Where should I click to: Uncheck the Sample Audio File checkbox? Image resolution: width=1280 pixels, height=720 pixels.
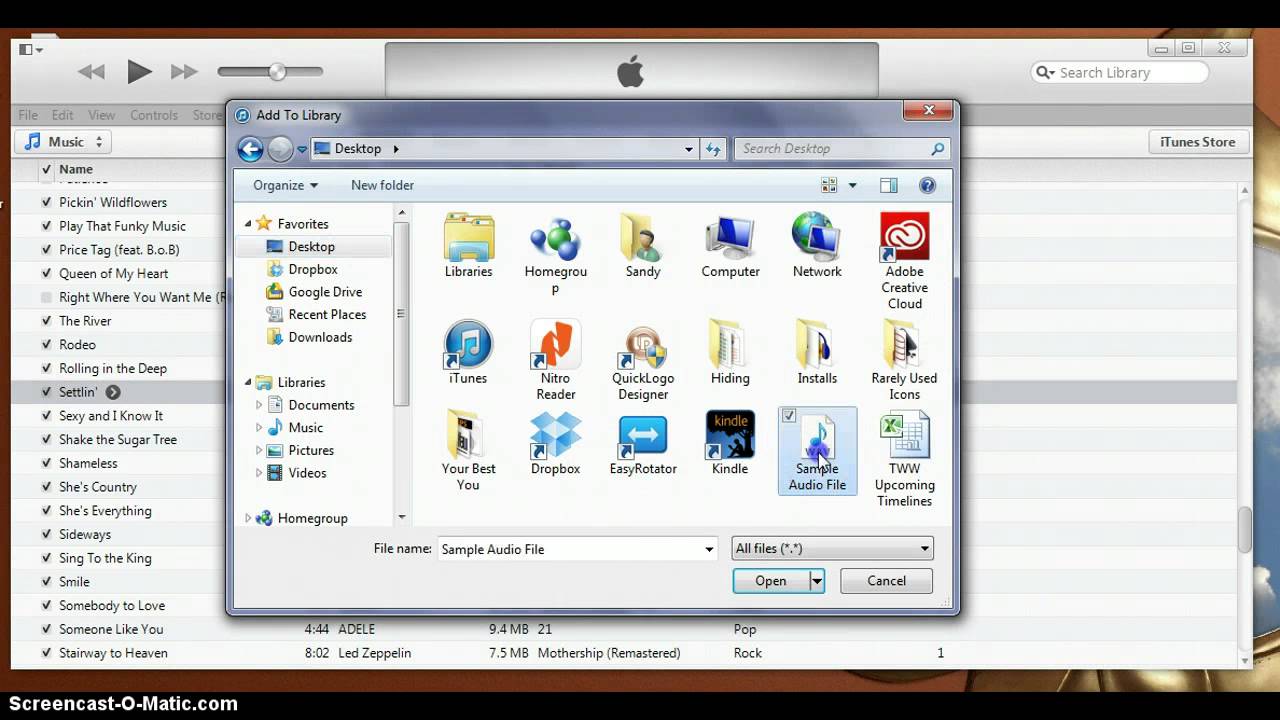pyautogui.click(x=789, y=416)
